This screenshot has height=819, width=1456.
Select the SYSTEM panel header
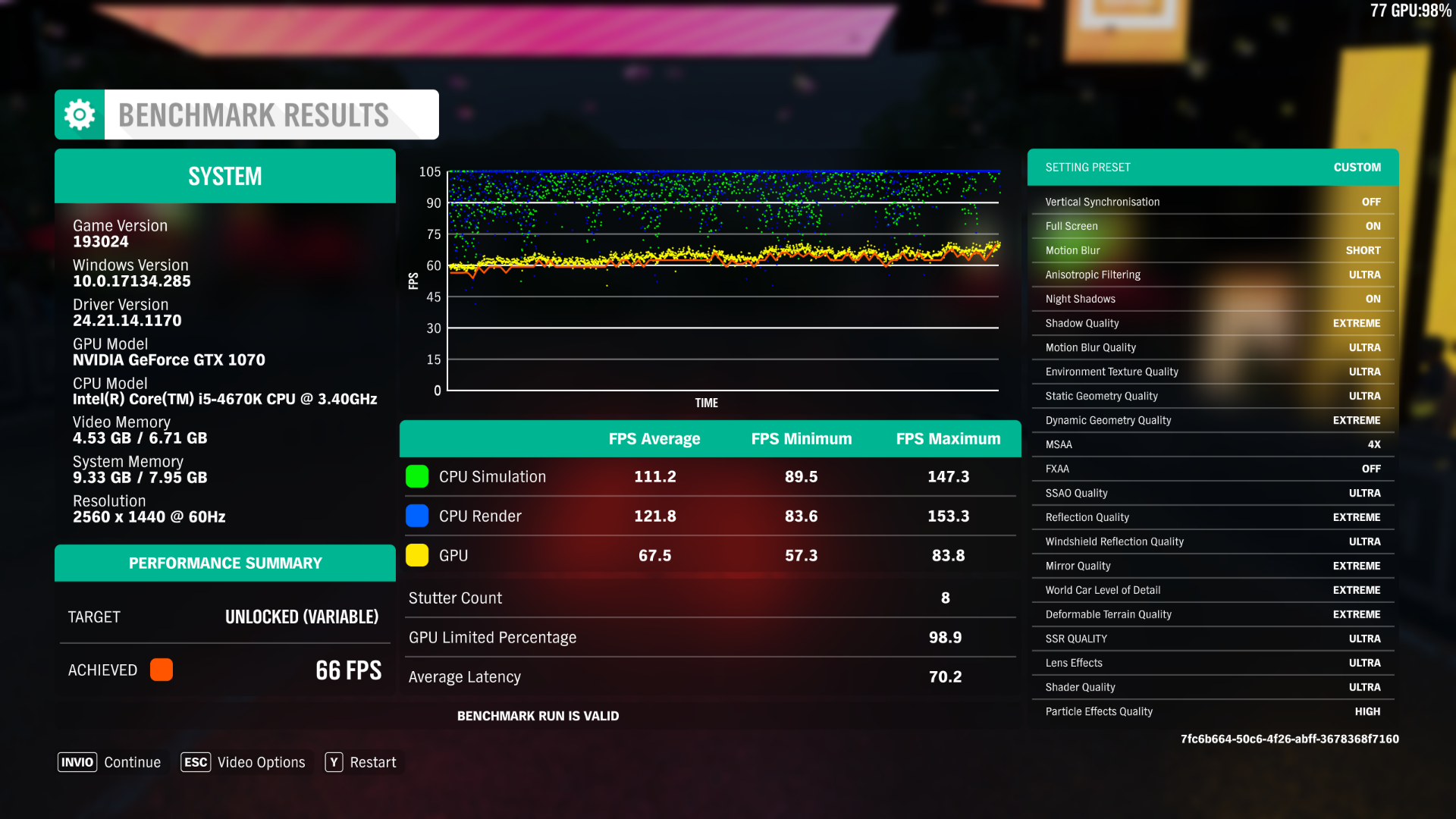click(x=225, y=176)
